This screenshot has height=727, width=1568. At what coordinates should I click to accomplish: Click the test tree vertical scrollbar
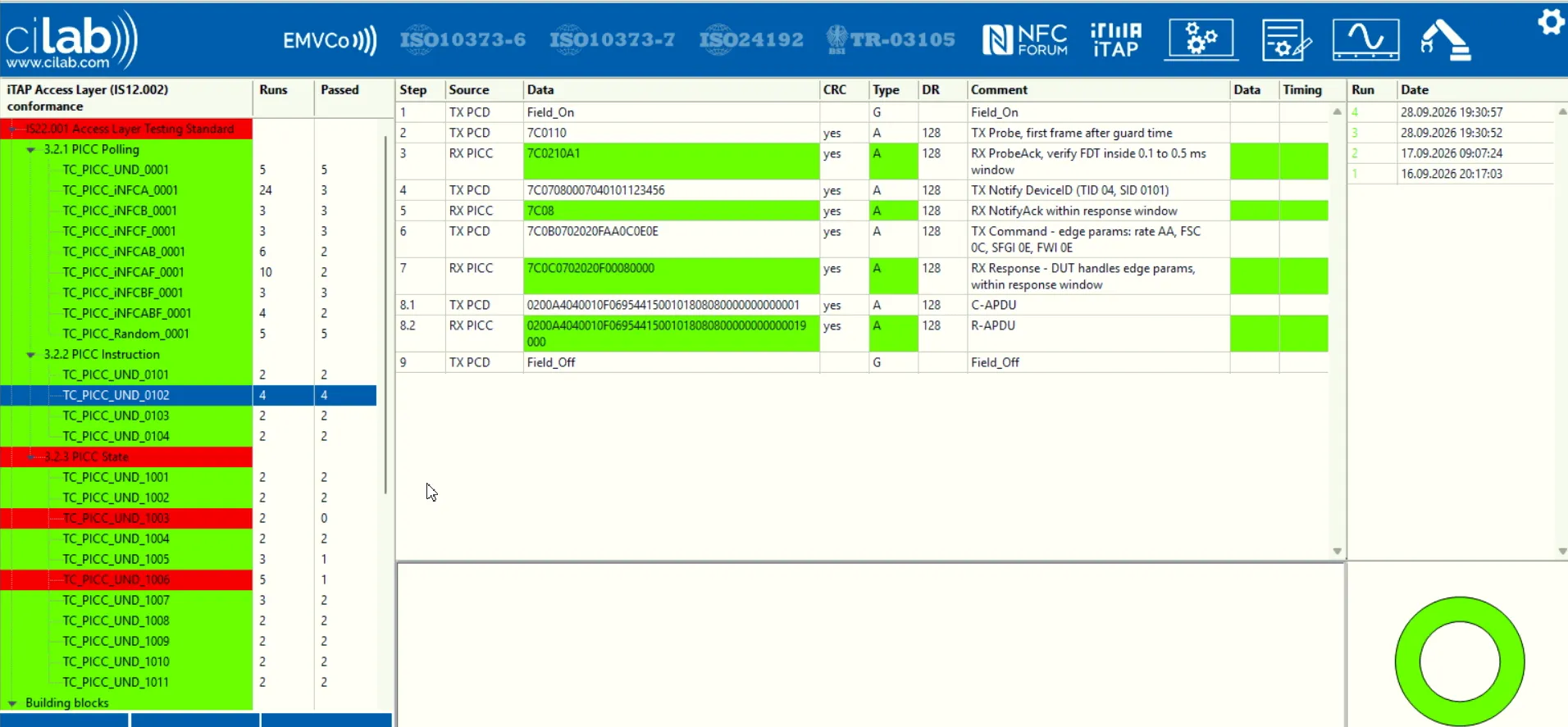pyautogui.click(x=385, y=314)
